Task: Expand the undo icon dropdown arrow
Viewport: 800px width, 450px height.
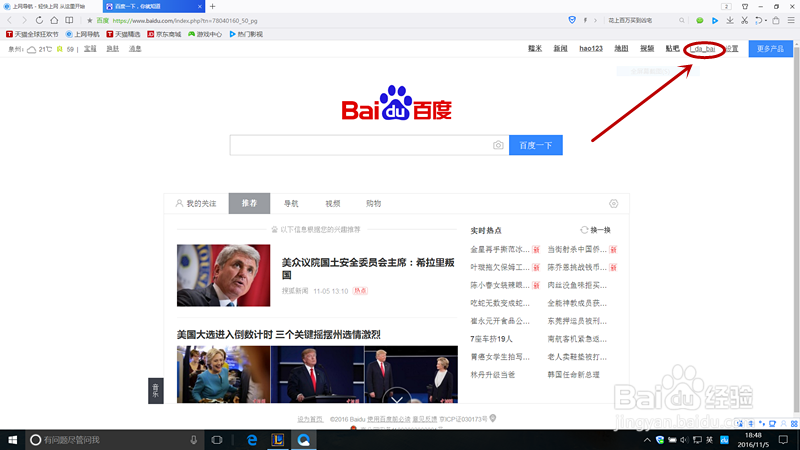Action: 766,21
